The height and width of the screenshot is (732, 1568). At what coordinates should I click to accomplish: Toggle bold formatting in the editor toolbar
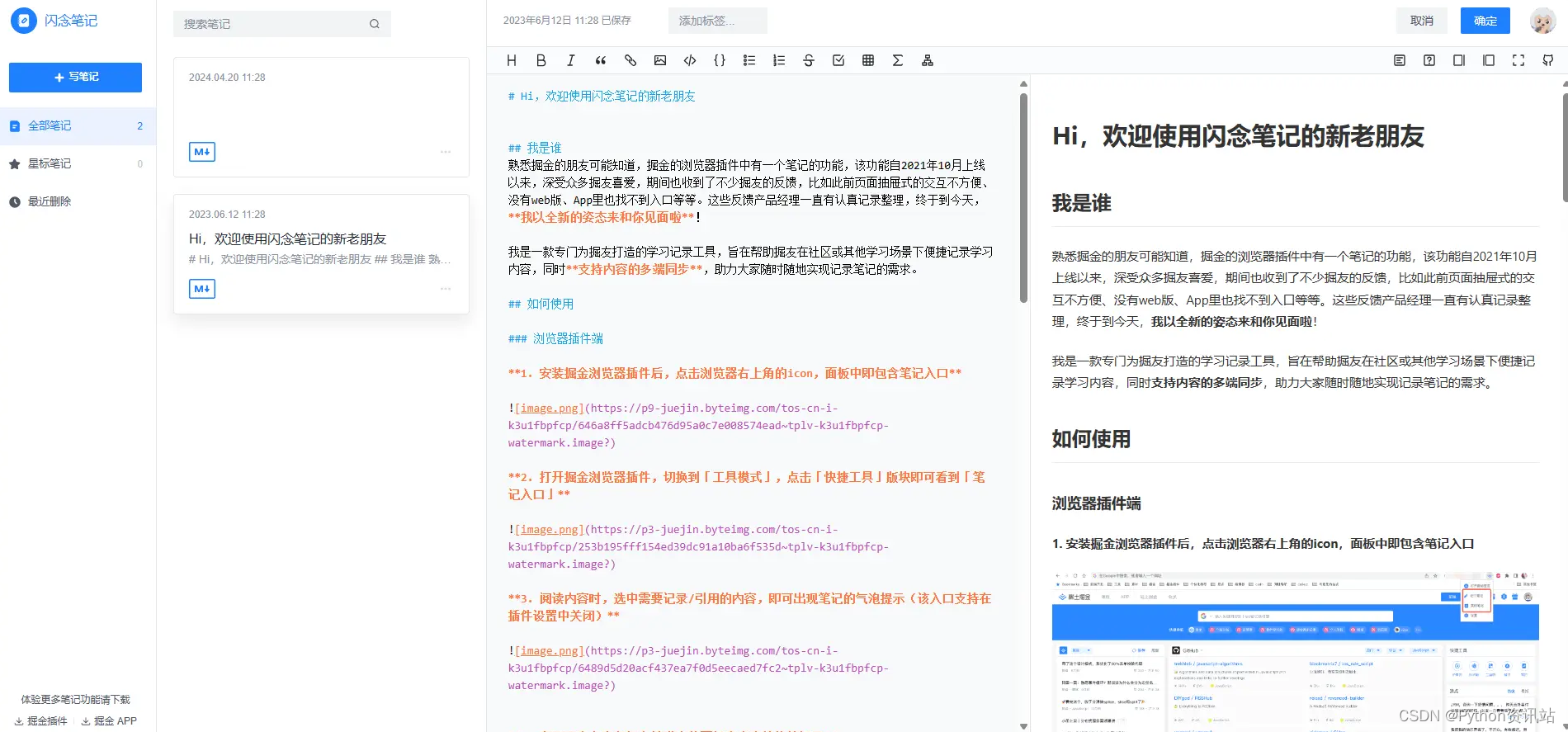pyautogui.click(x=541, y=60)
